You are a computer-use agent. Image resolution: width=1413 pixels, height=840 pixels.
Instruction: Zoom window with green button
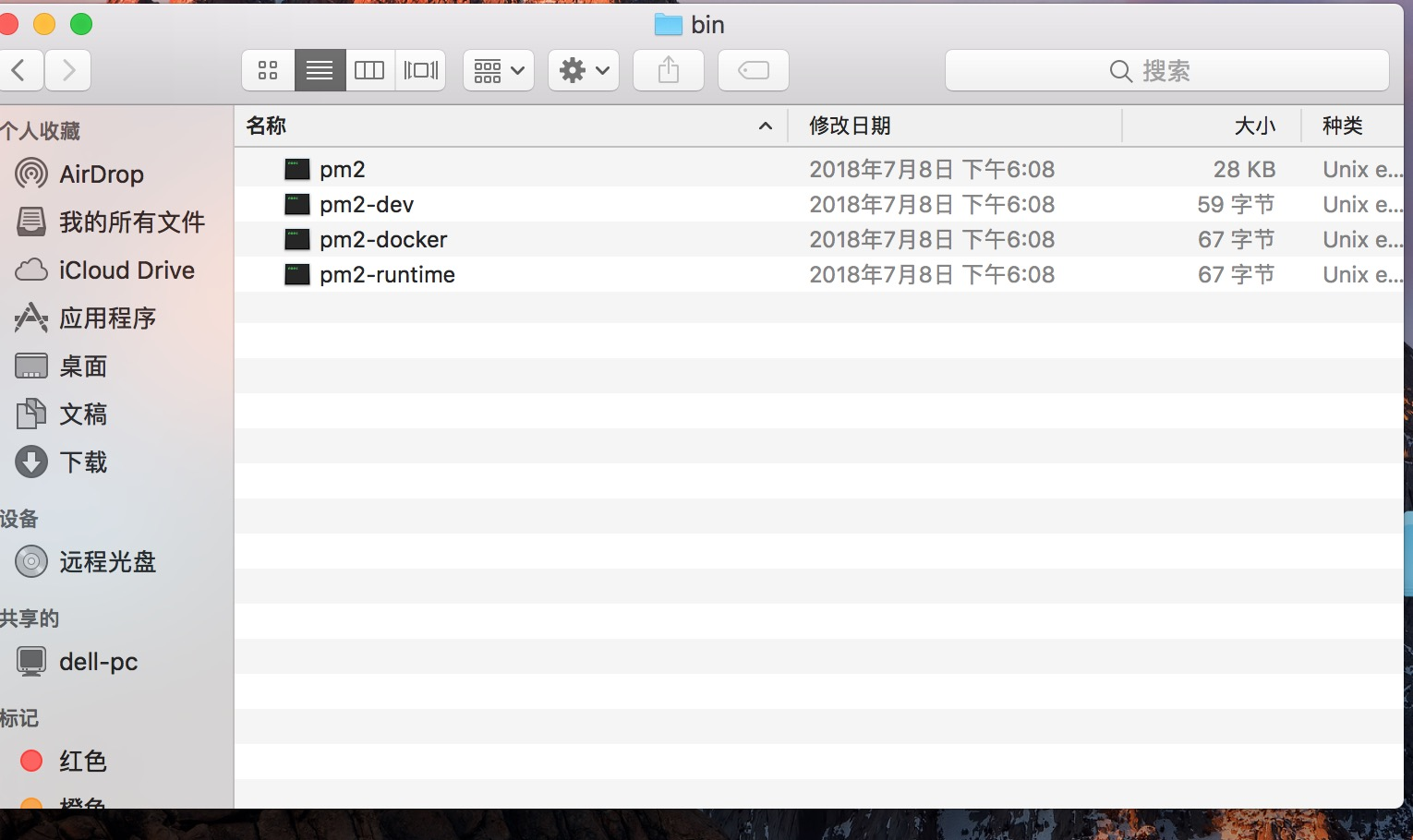(x=81, y=24)
